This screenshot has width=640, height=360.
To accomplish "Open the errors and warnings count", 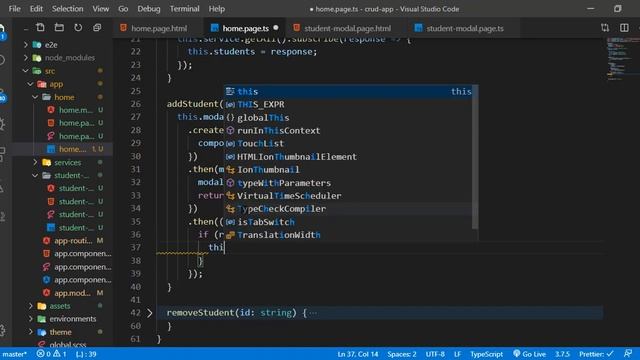I will click(x=51, y=354).
